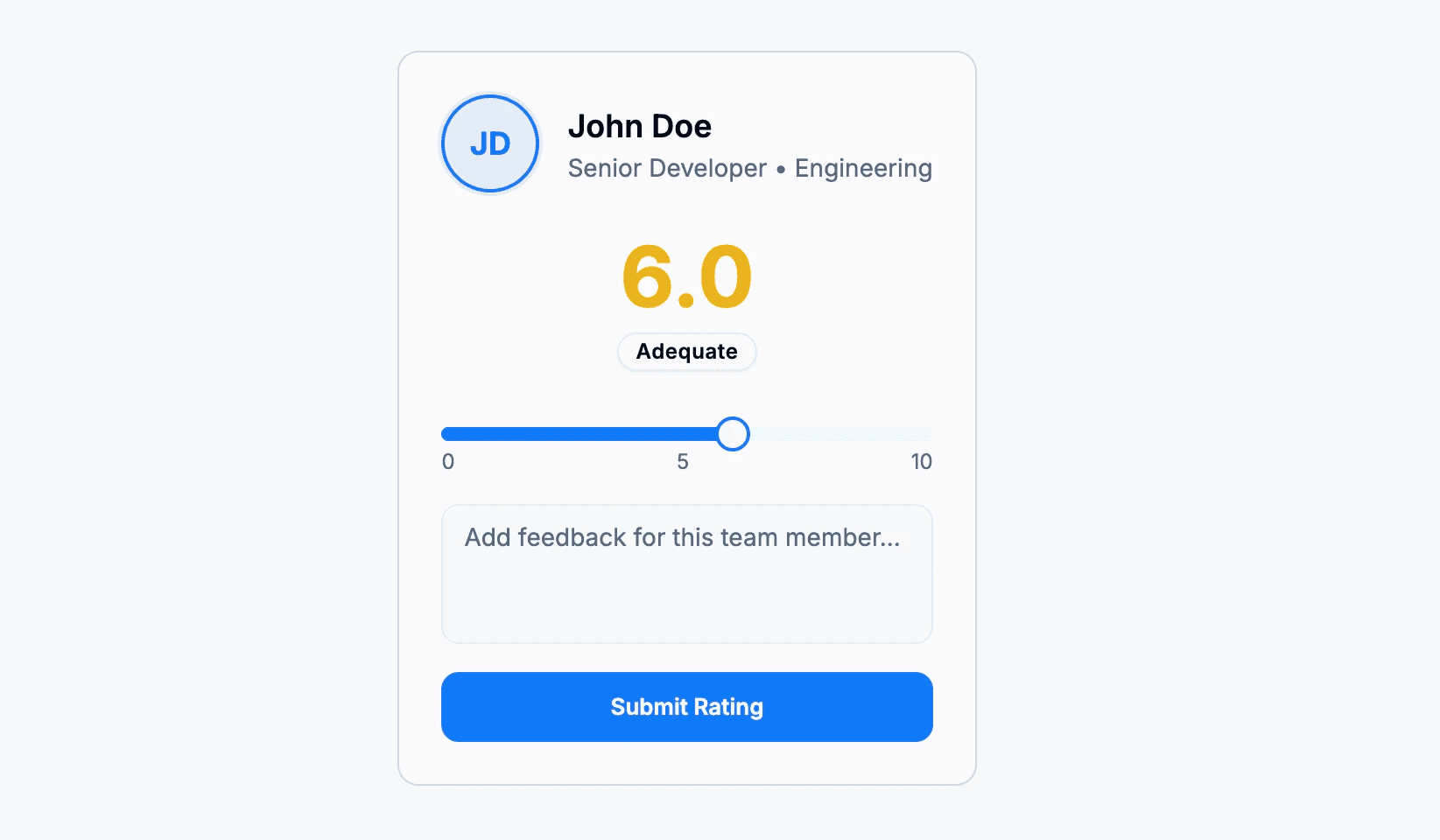1440x840 pixels.
Task: Focus the feedback text area
Action: pos(686,573)
